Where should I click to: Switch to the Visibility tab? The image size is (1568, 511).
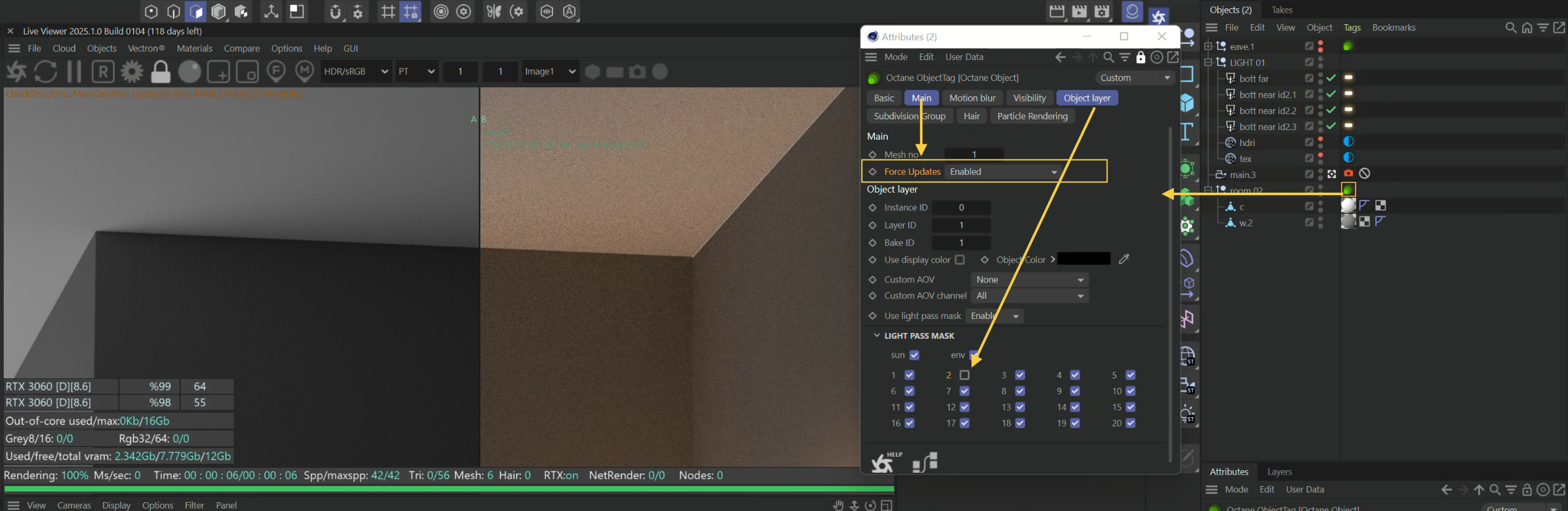pyautogui.click(x=1030, y=98)
